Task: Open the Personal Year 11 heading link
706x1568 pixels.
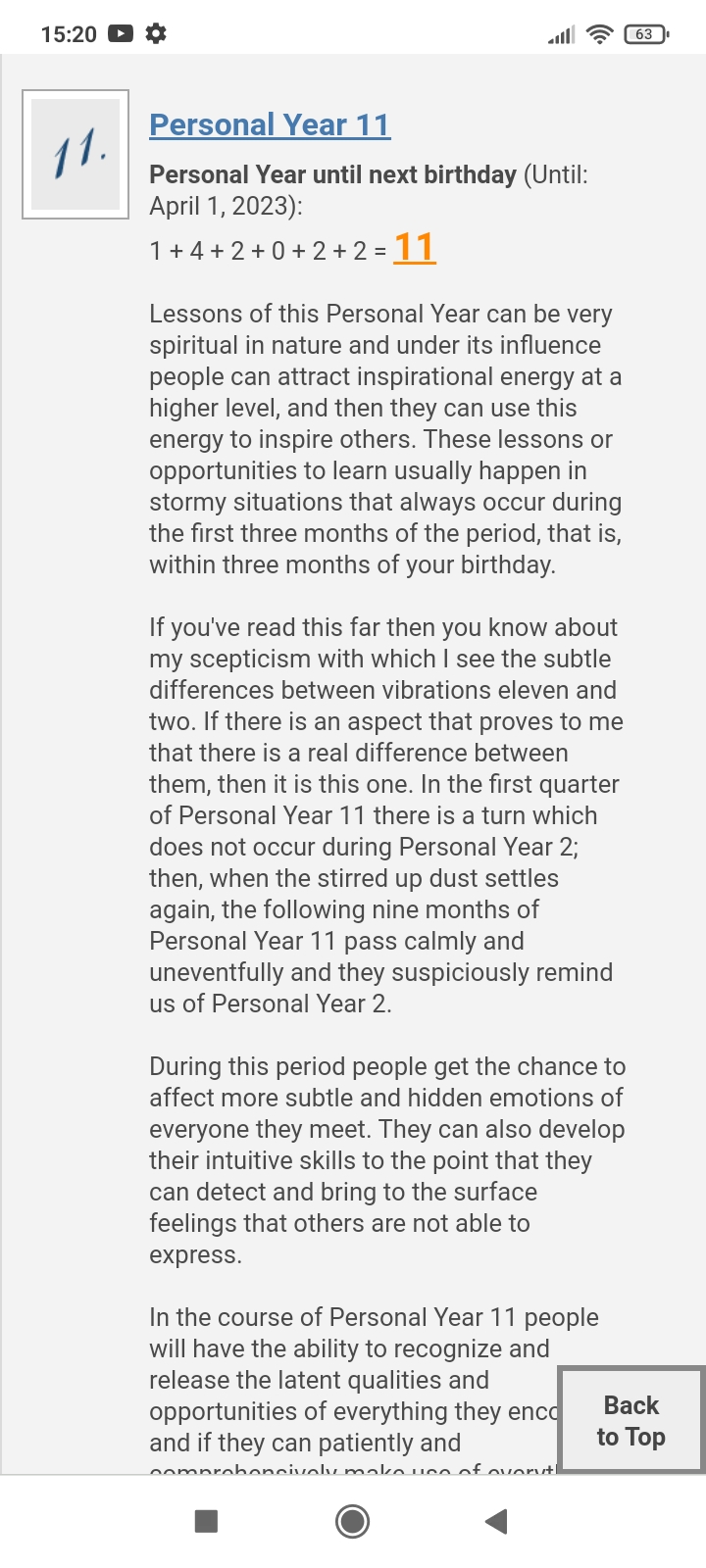Action: [270, 124]
